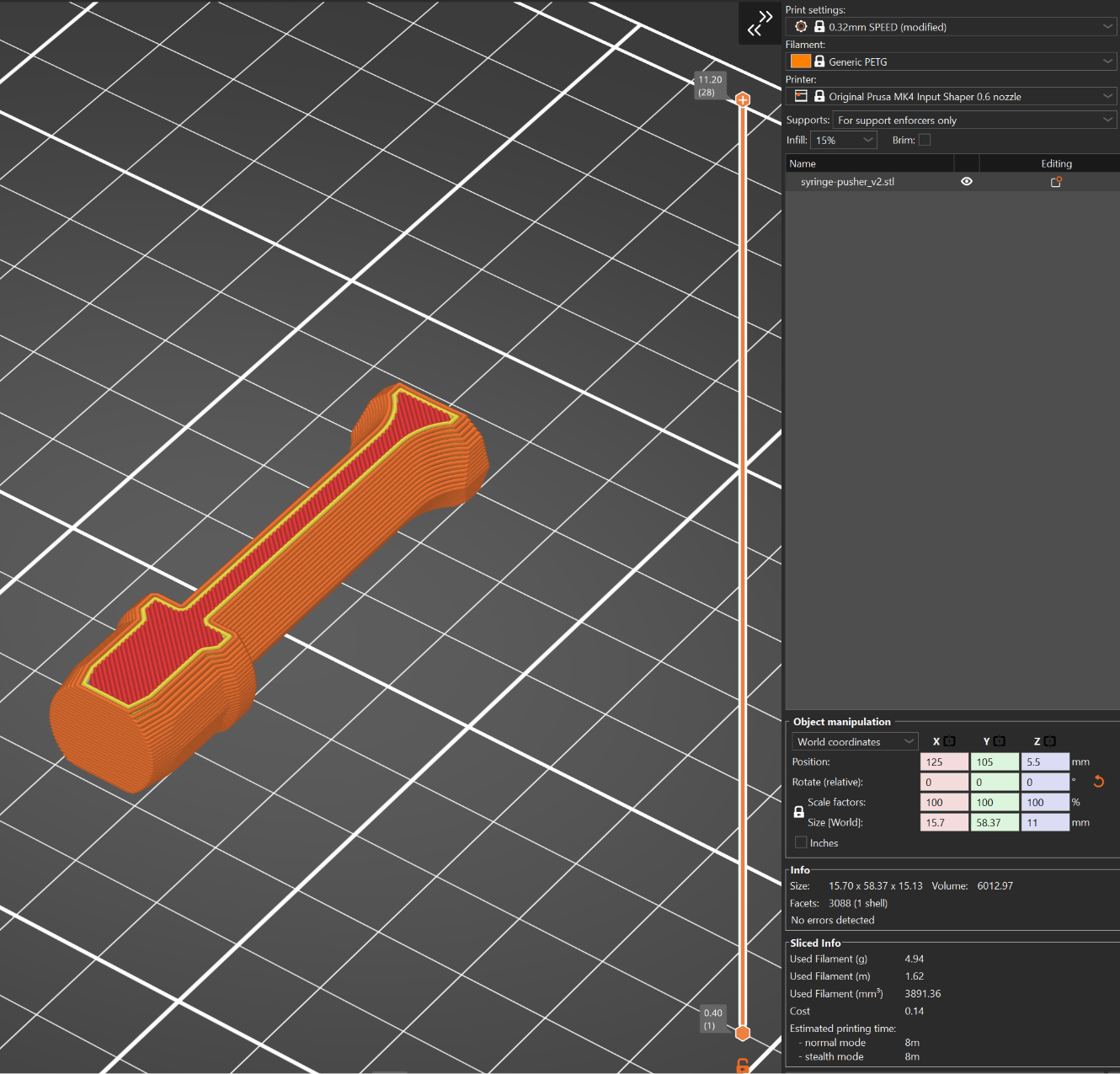Click Size Z field showing 11
This screenshot has width=1120, height=1074.
click(x=1045, y=822)
